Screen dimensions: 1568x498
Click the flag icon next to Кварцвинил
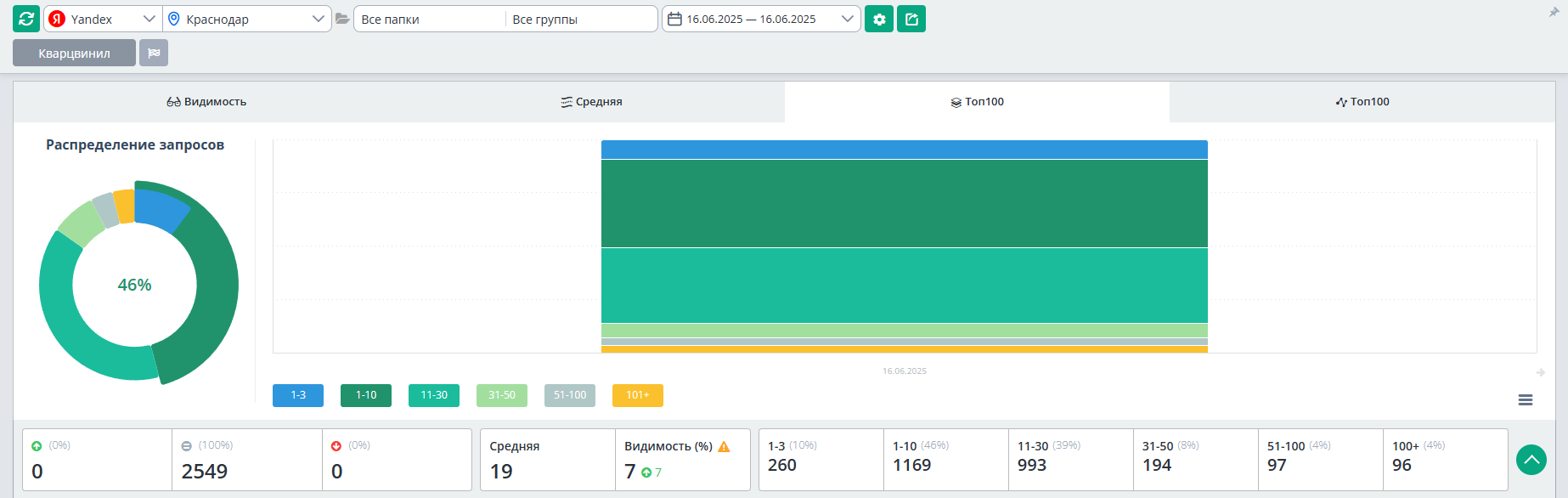click(x=154, y=53)
